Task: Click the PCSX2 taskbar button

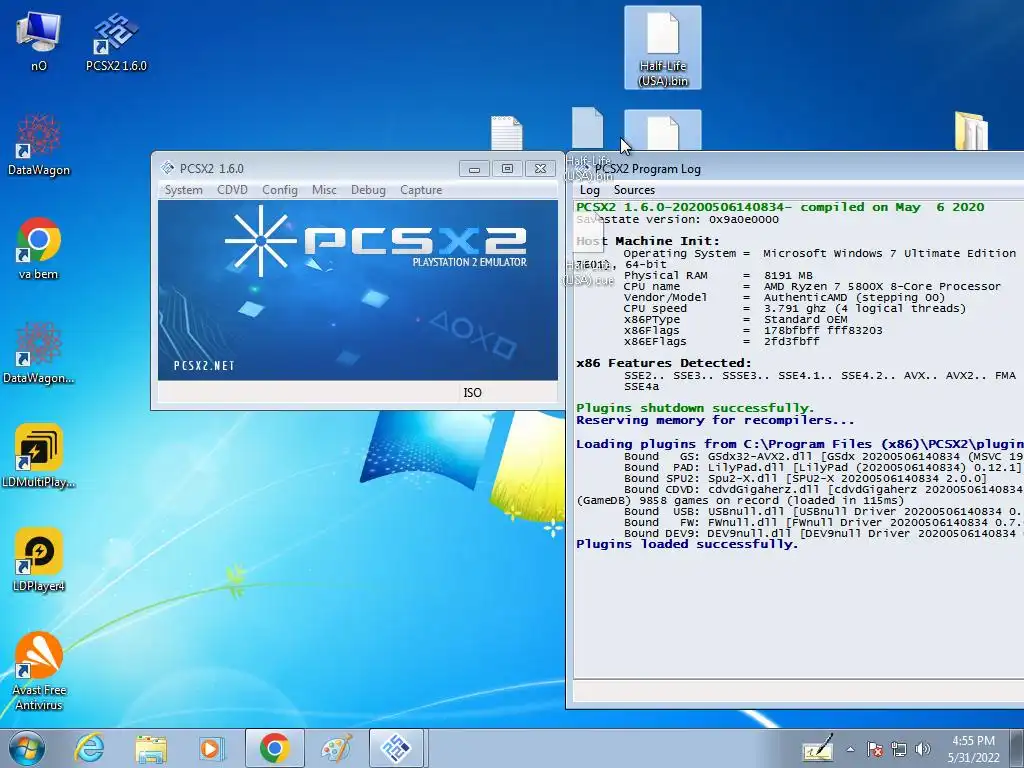Action: tap(396, 748)
